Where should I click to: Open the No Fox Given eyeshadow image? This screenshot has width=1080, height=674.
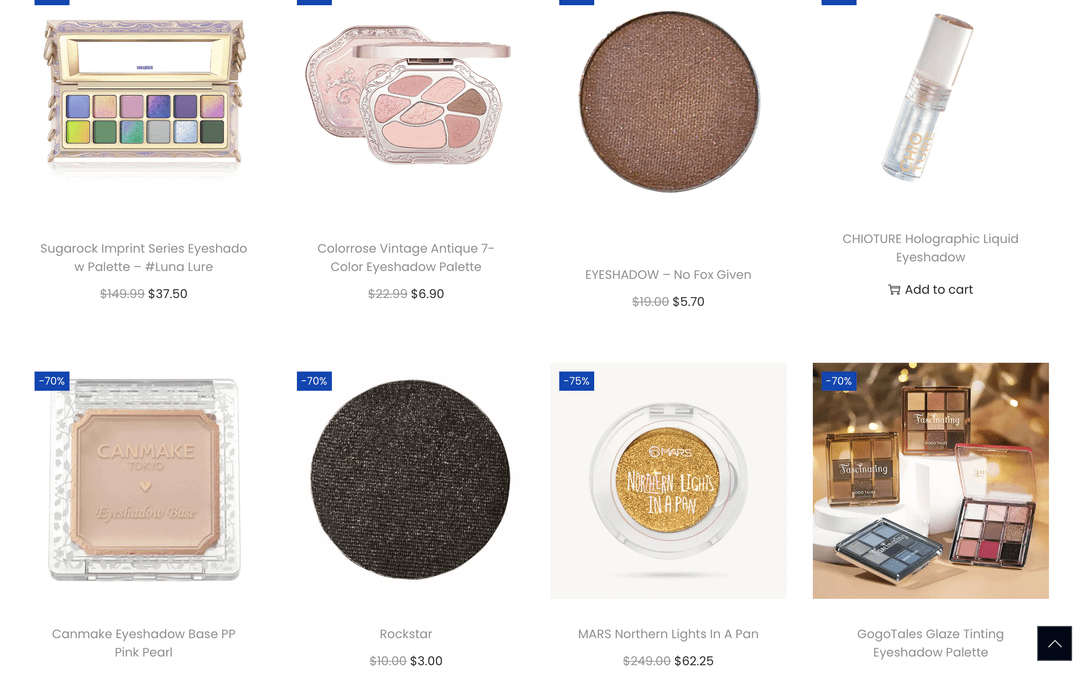point(669,101)
